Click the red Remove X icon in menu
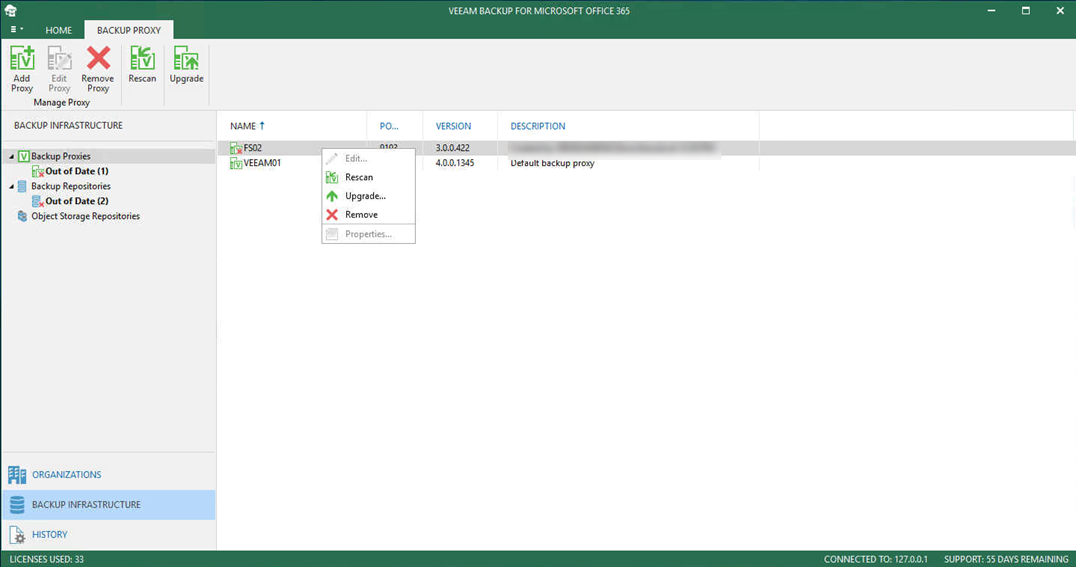This screenshot has width=1076, height=567. (x=332, y=215)
